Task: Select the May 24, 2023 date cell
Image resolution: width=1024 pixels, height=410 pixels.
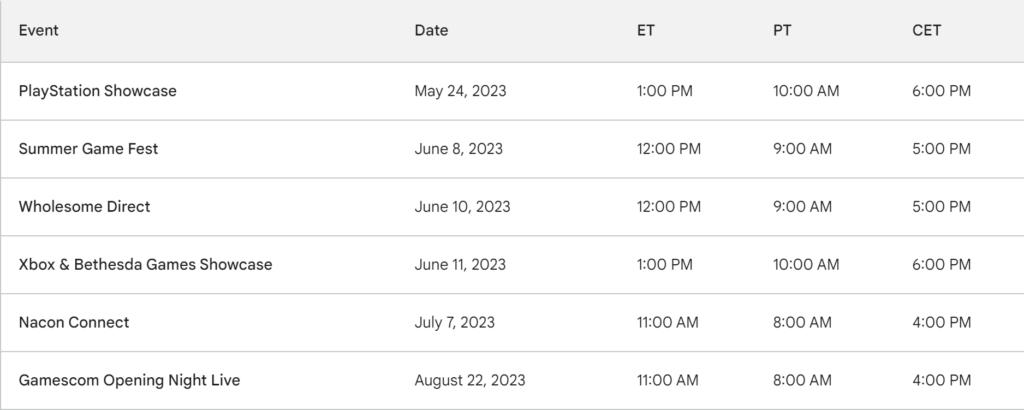Action: pyautogui.click(x=460, y=91)
